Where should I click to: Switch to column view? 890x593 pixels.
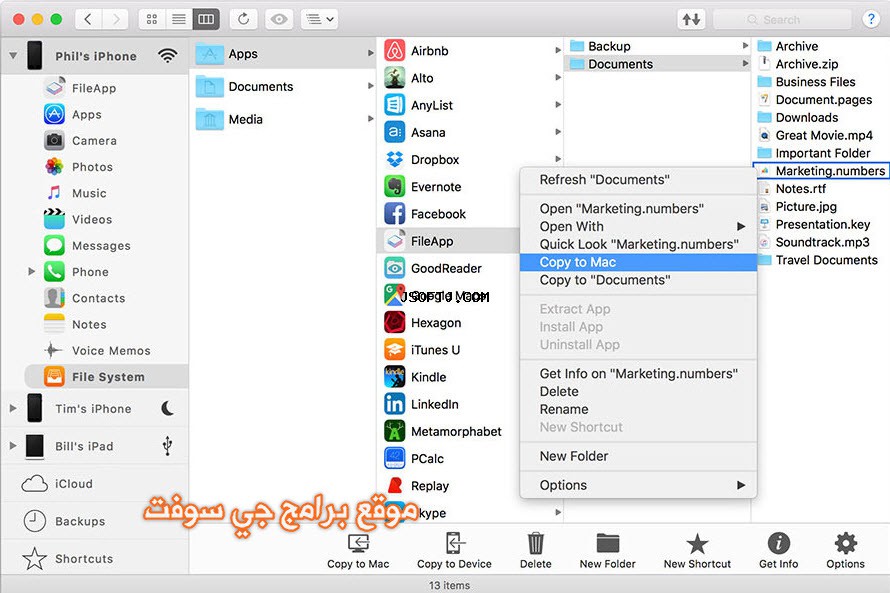[x=206, y=19]
